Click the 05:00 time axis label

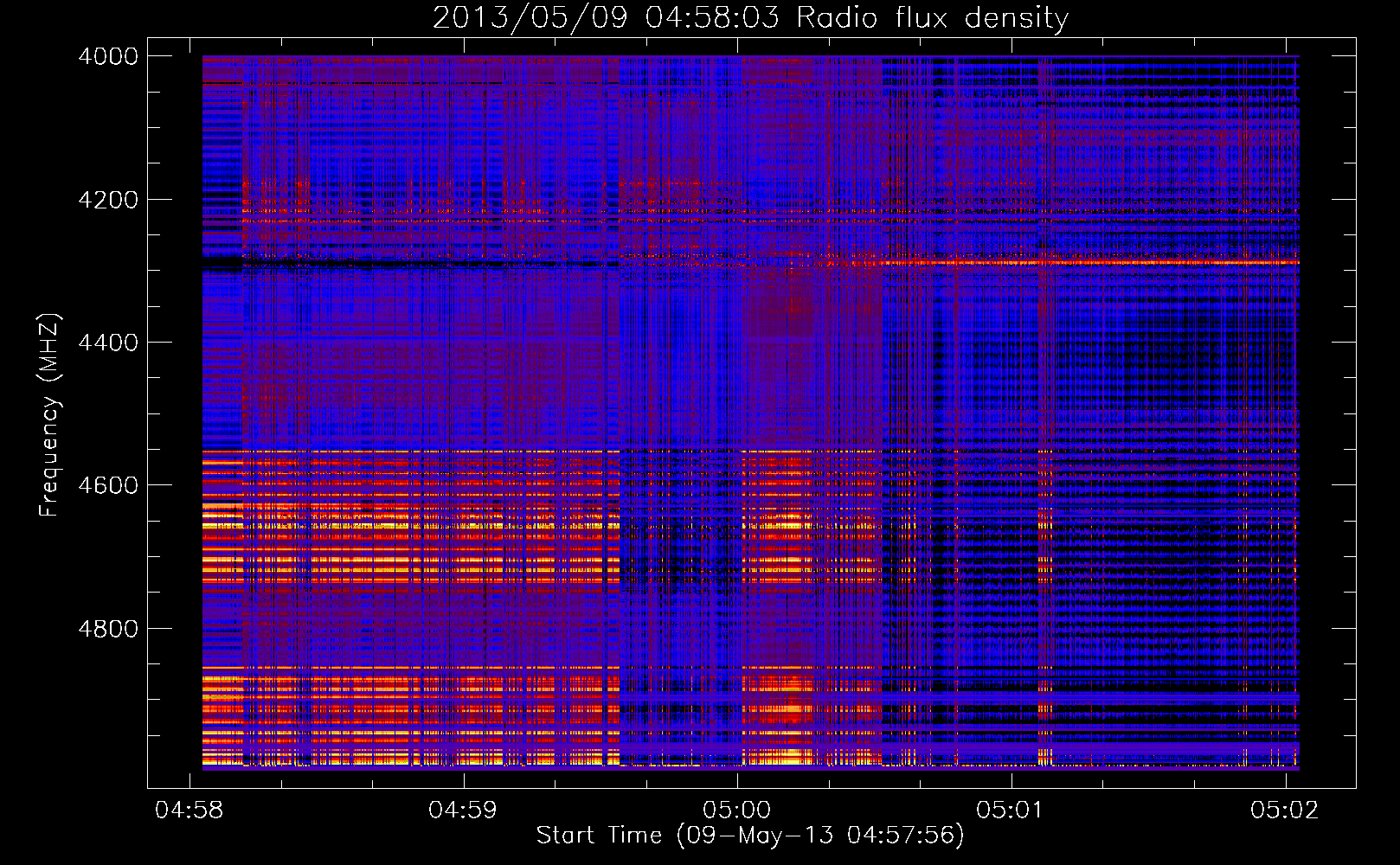click(736, 811)
